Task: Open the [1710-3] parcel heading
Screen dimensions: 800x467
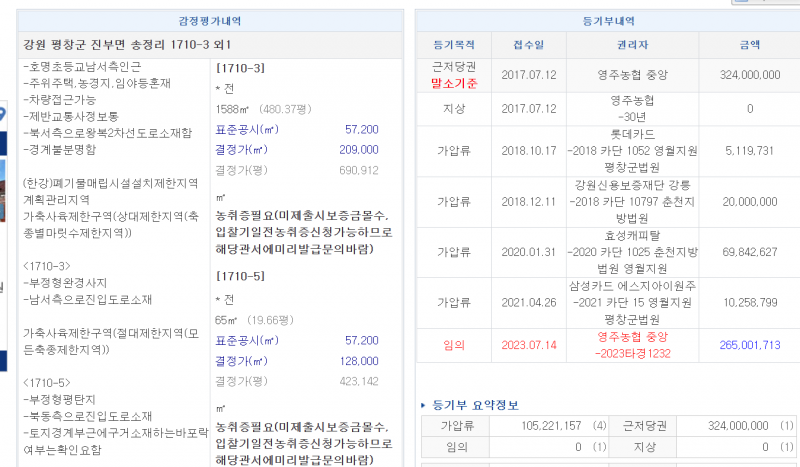Action: click(x=240, y=68)
